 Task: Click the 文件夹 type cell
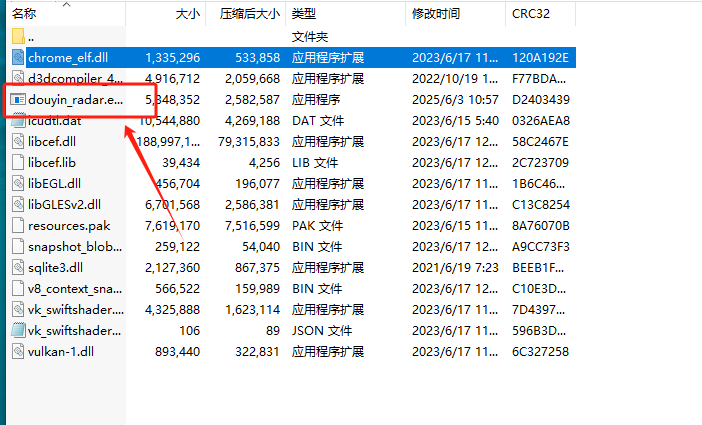(x=310, y=37)
